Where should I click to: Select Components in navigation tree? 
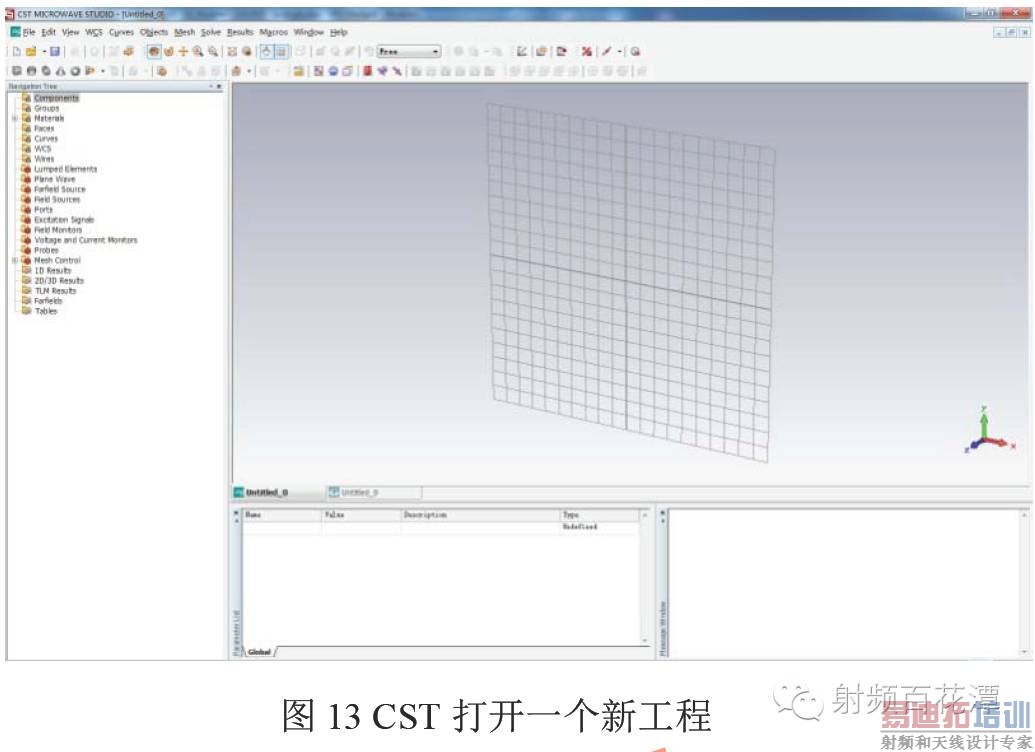click(x=56, y=98)
